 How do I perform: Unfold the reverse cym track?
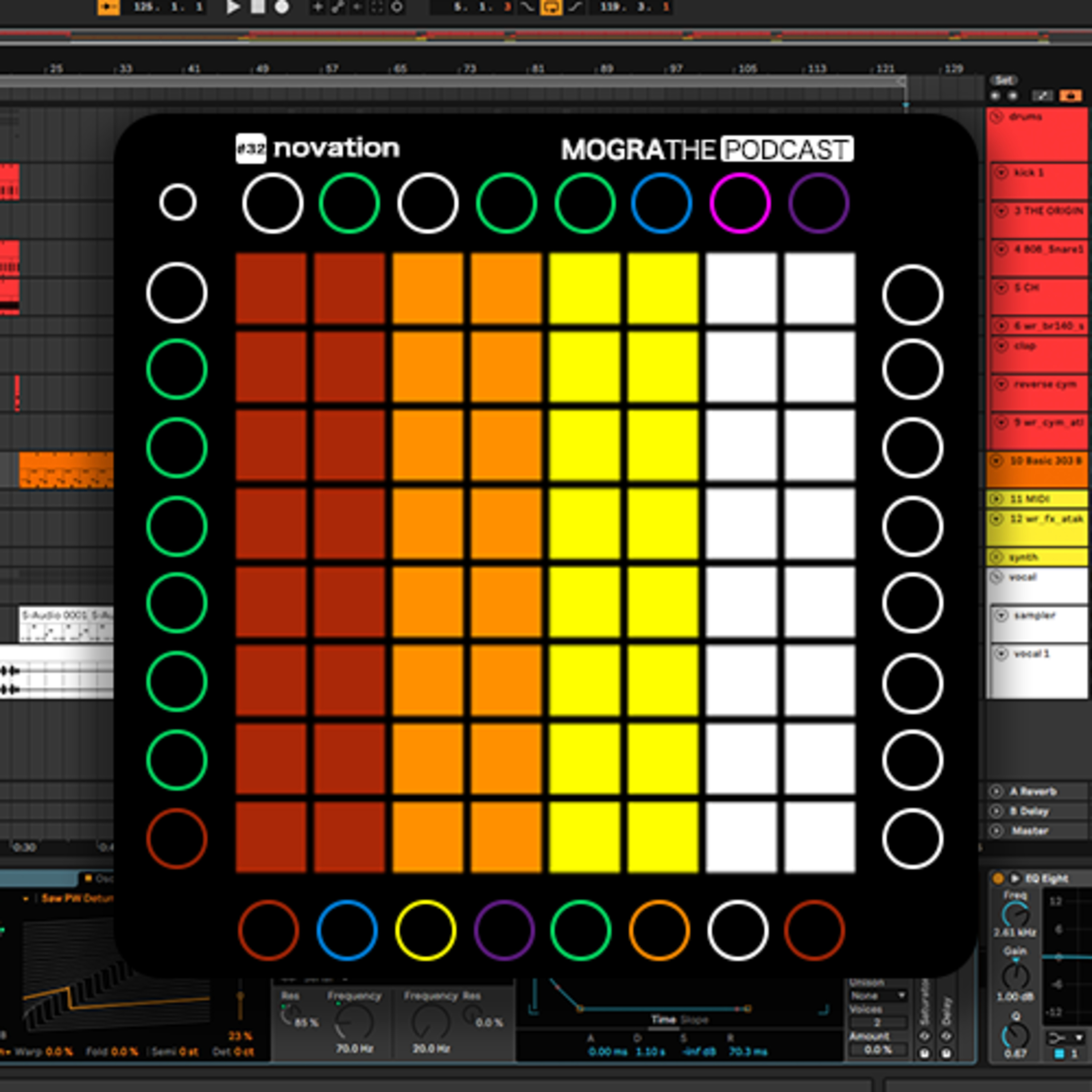(x=1002, y=384)
